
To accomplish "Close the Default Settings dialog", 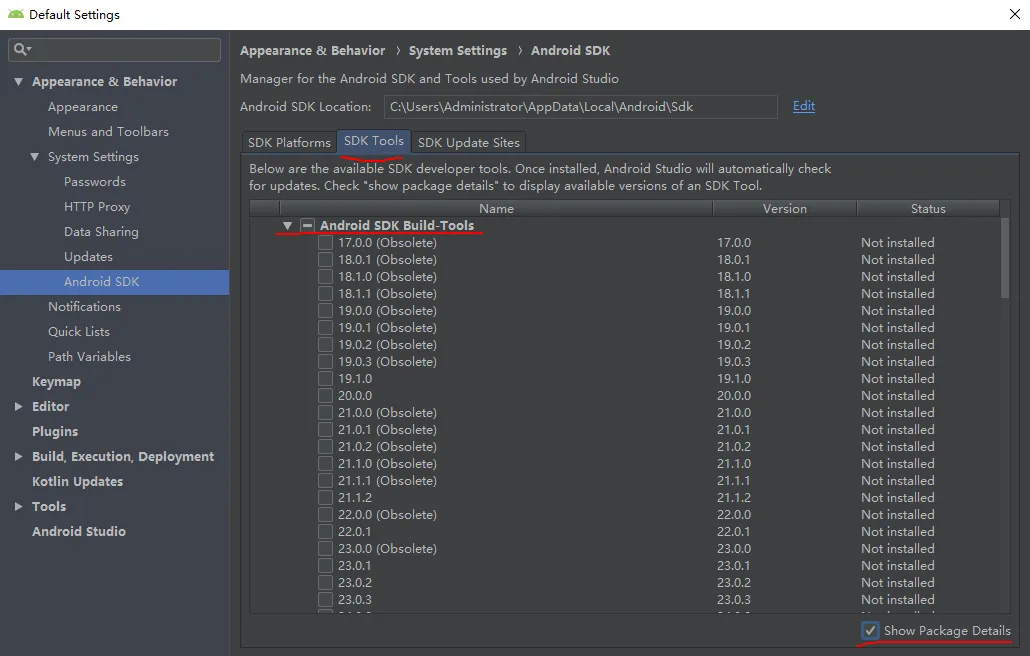I will pyautogui.click(x=1014, y=14).
